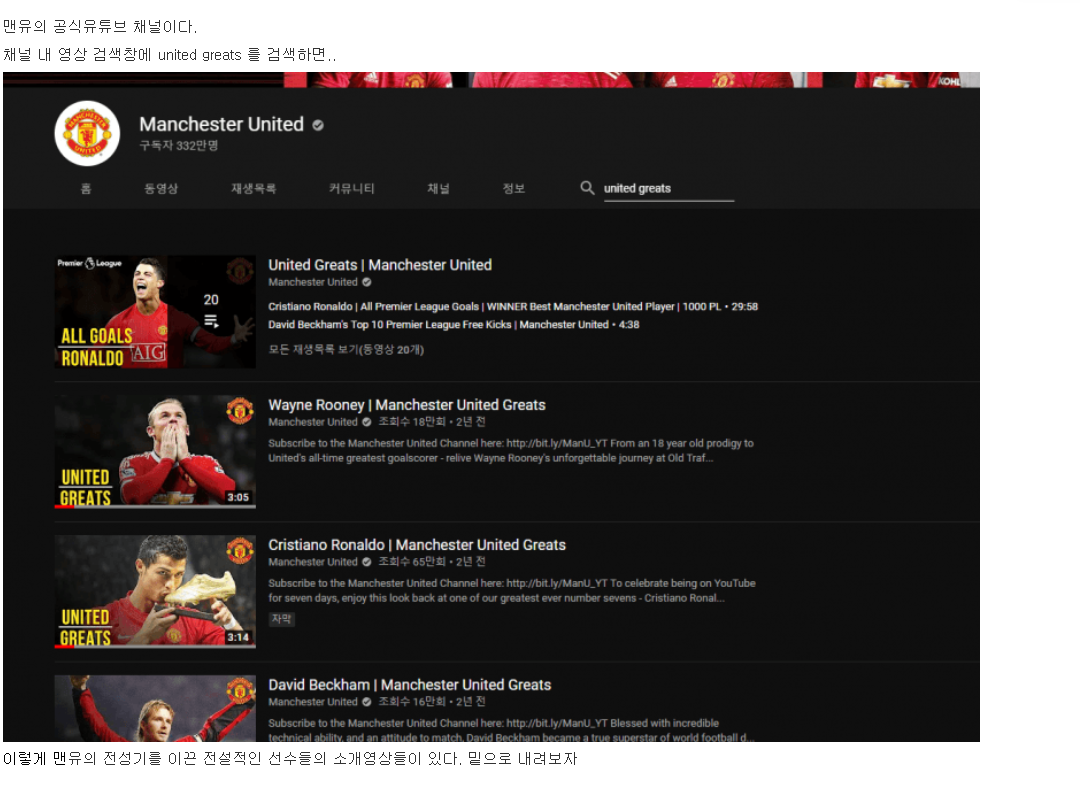
Task: Click the 3:05 duration badge on the Rooney thumbnail
Action: pos(238,497)
